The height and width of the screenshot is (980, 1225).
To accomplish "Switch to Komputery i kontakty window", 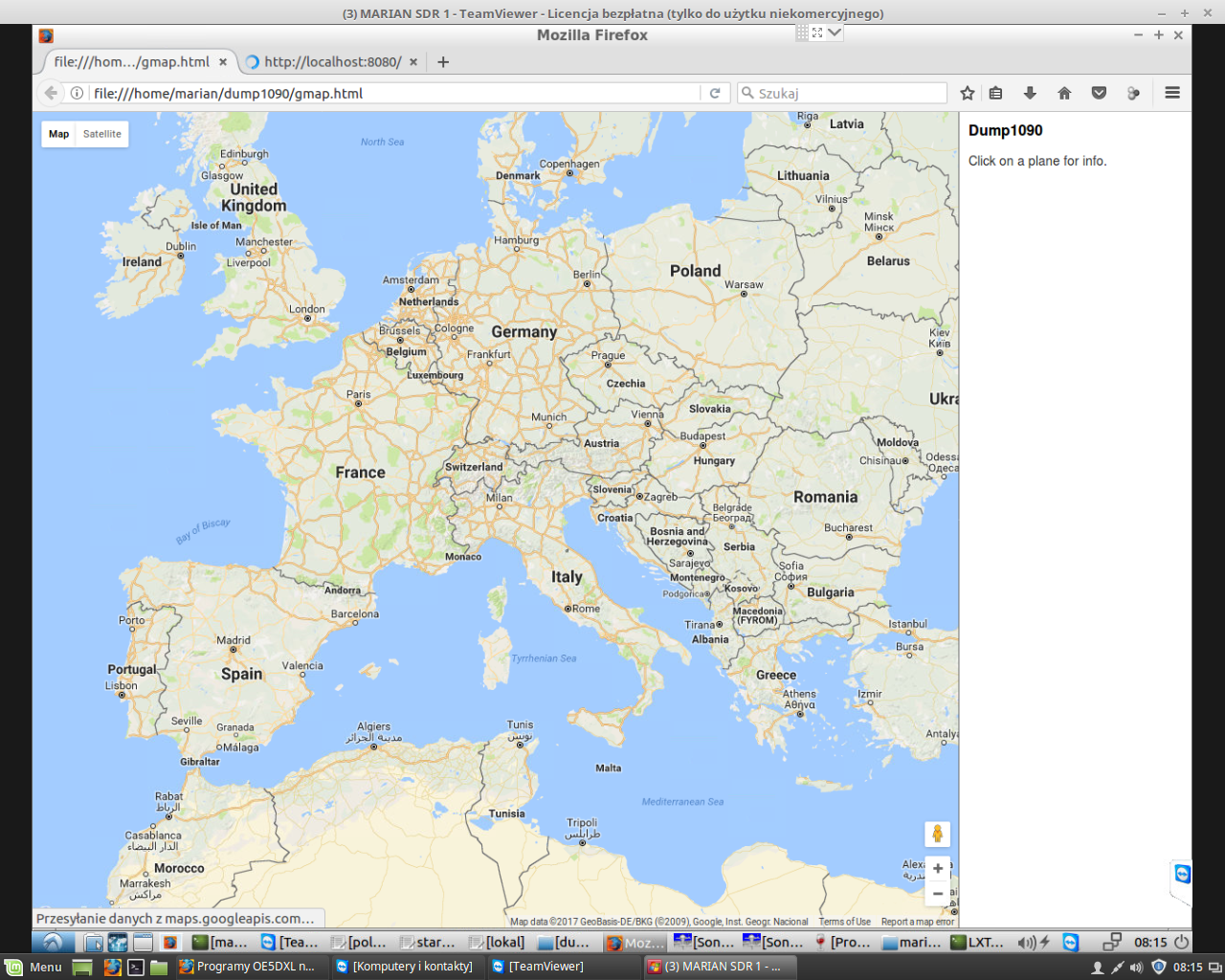I will pos(404,967).
